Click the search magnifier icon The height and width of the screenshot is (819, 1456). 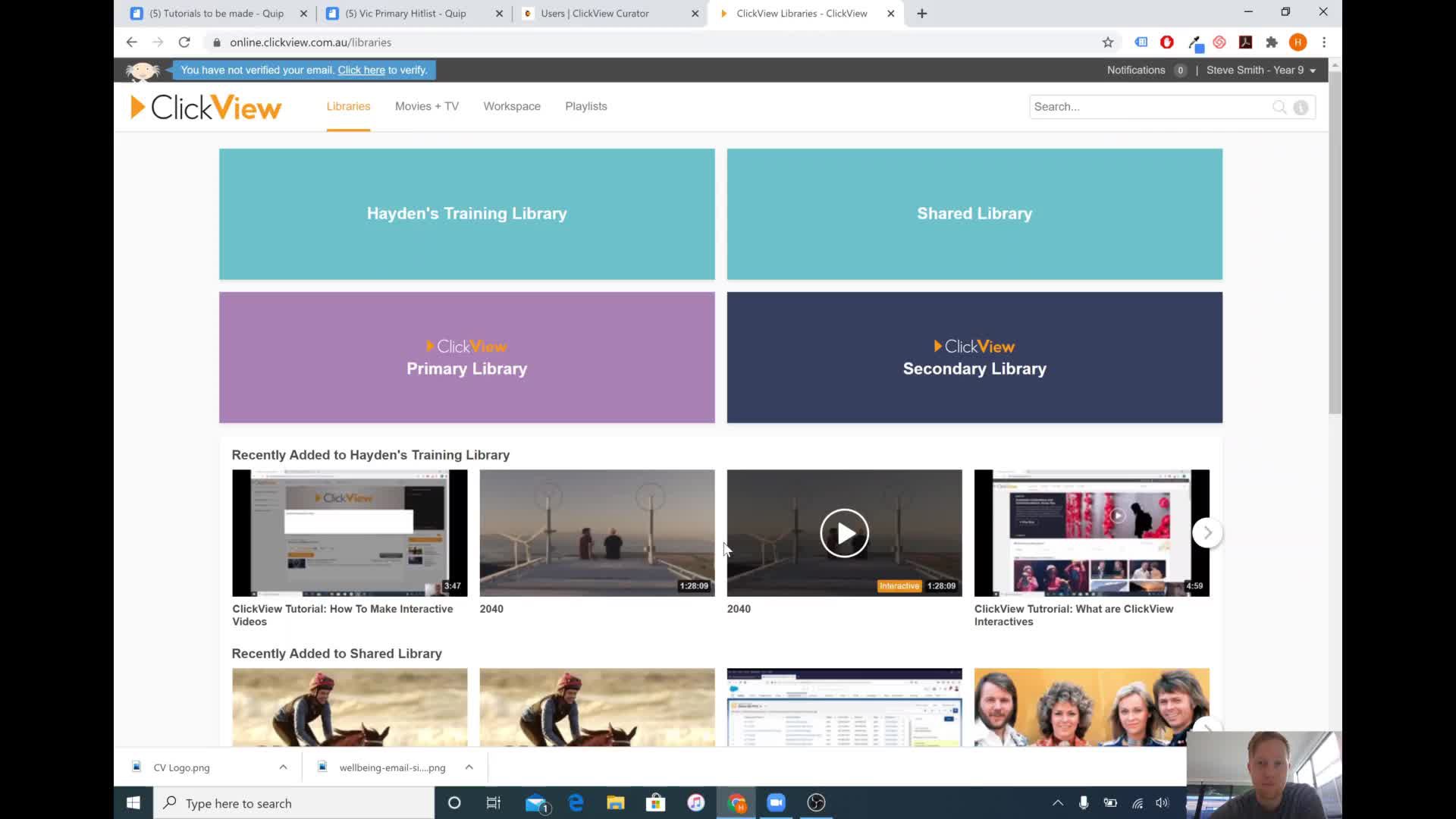point(1279,107)
